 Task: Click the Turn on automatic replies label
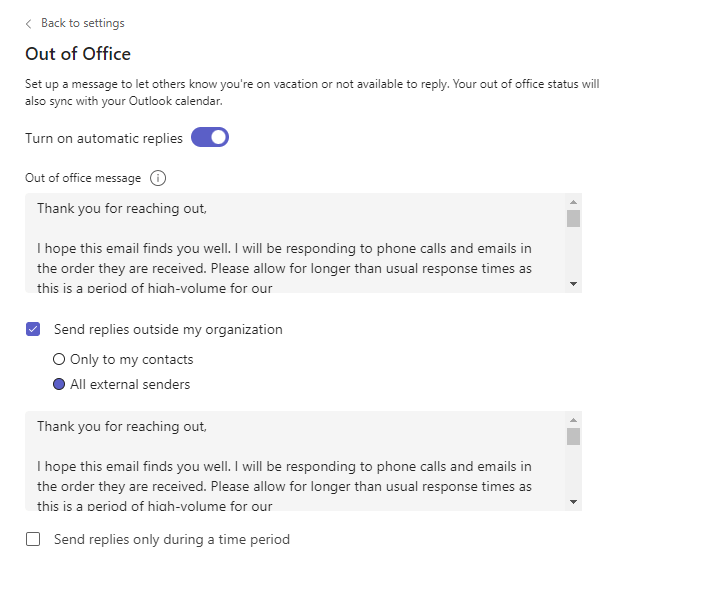click(104, 138)
